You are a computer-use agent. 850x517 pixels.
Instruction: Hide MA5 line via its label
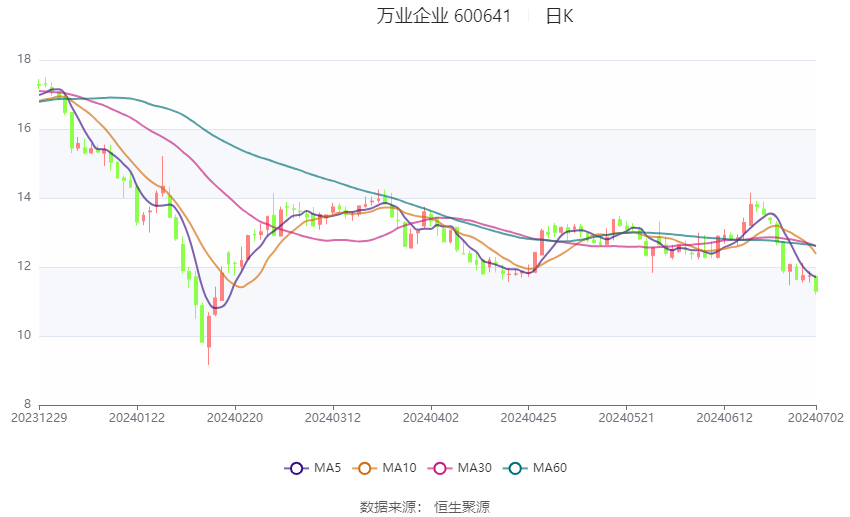click(x=327, y=468)
